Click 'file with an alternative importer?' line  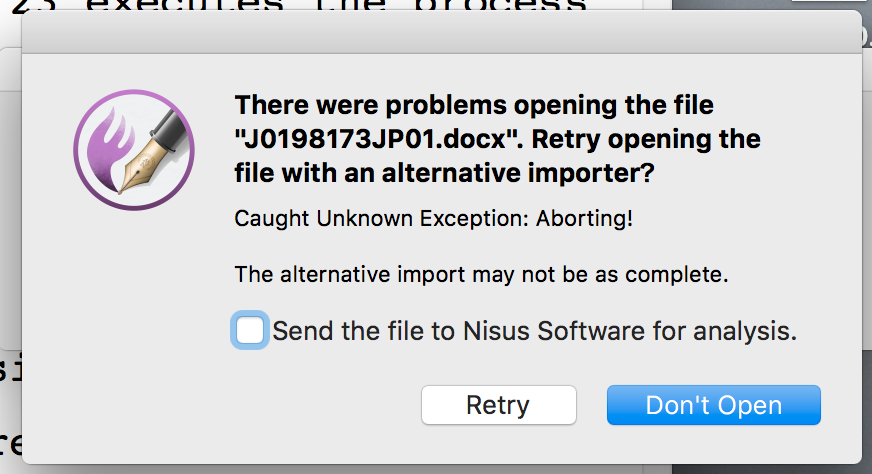(x=444, y=173)
